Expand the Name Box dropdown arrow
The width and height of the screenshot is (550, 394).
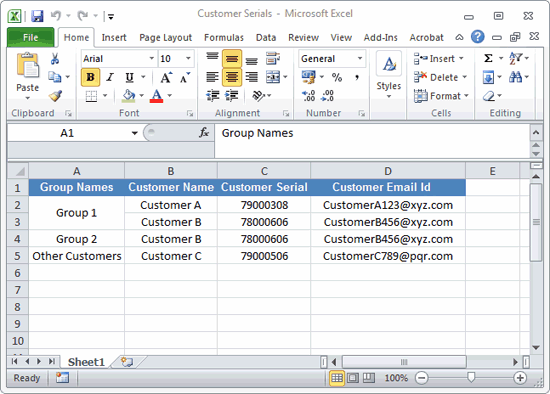[134, 133]
